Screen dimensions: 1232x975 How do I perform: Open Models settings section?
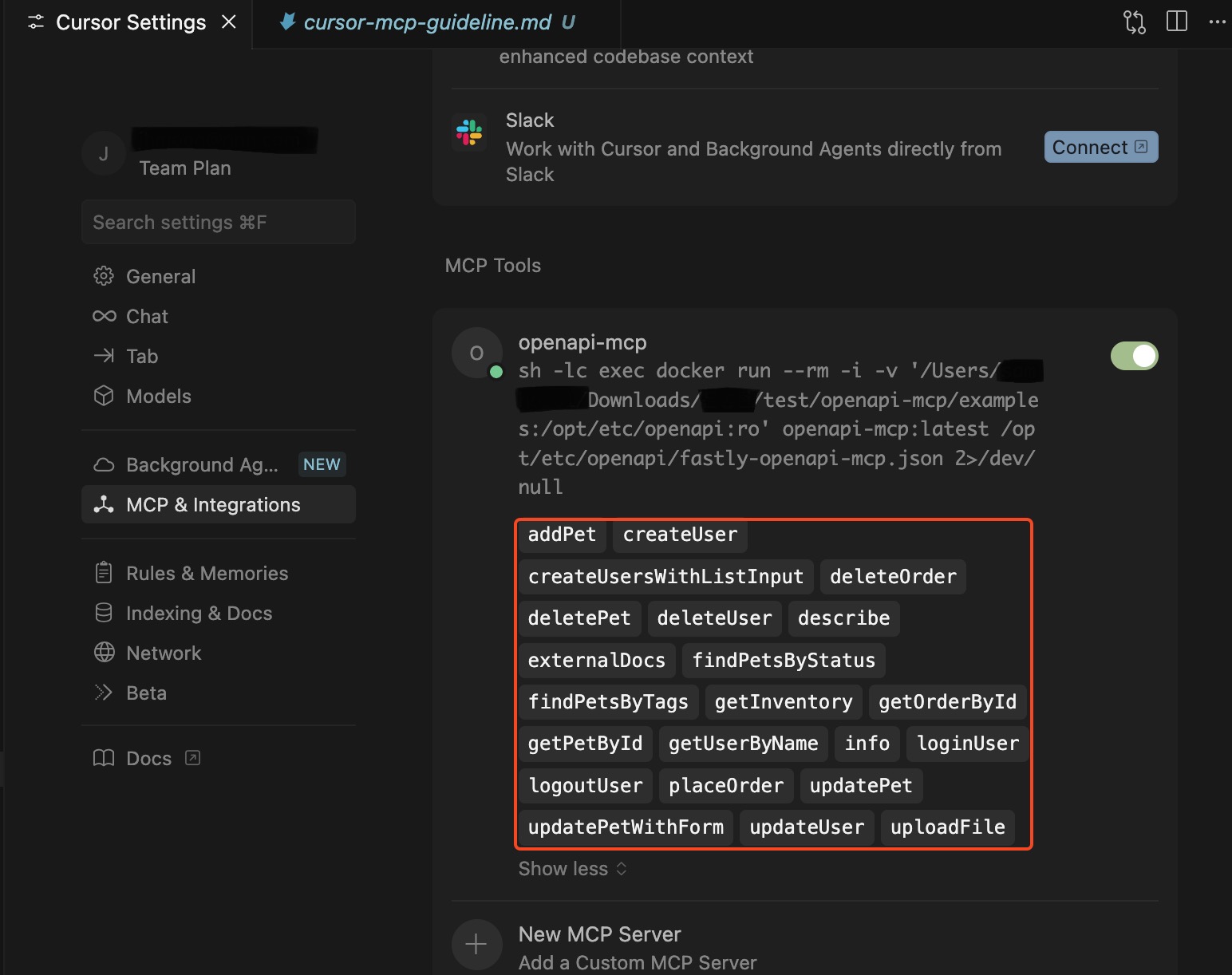pos(219,396)
